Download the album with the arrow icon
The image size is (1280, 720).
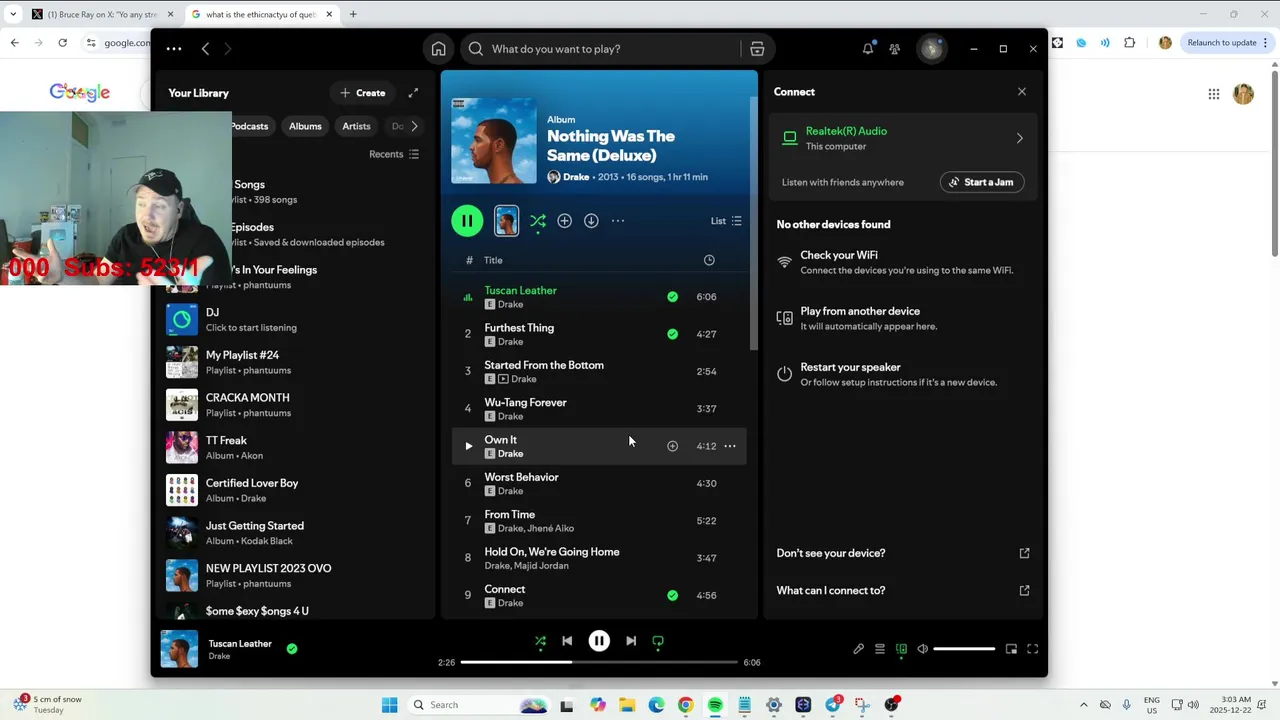tap(591, 221)
